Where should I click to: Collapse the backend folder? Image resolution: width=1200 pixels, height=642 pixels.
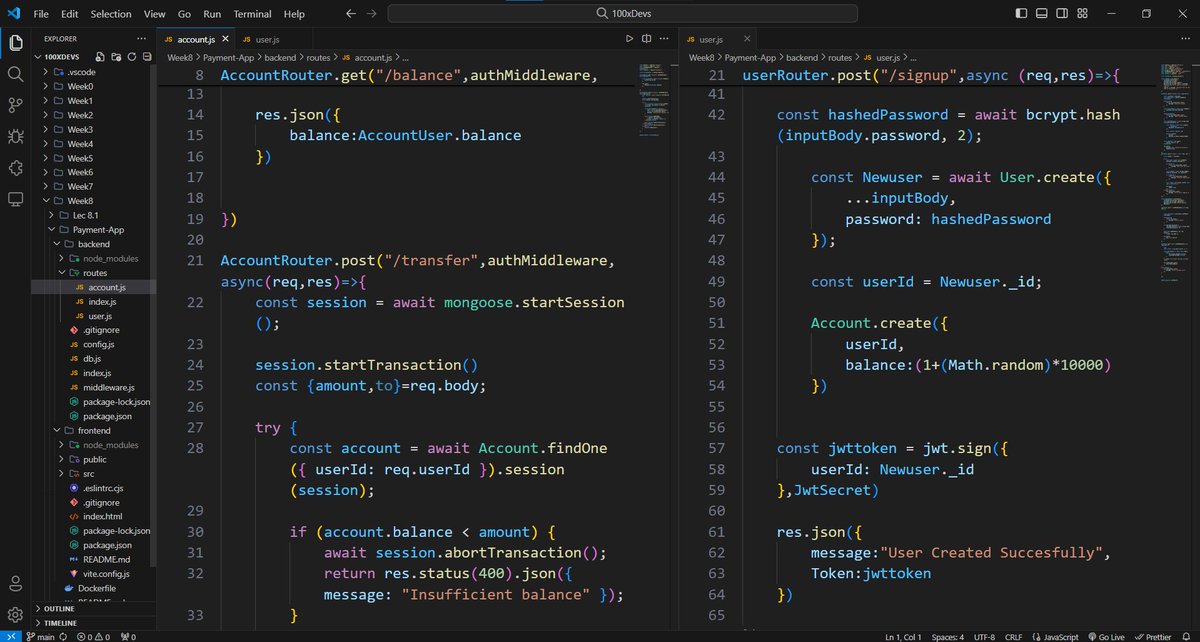pyautogui.click(x=94, y=244)
